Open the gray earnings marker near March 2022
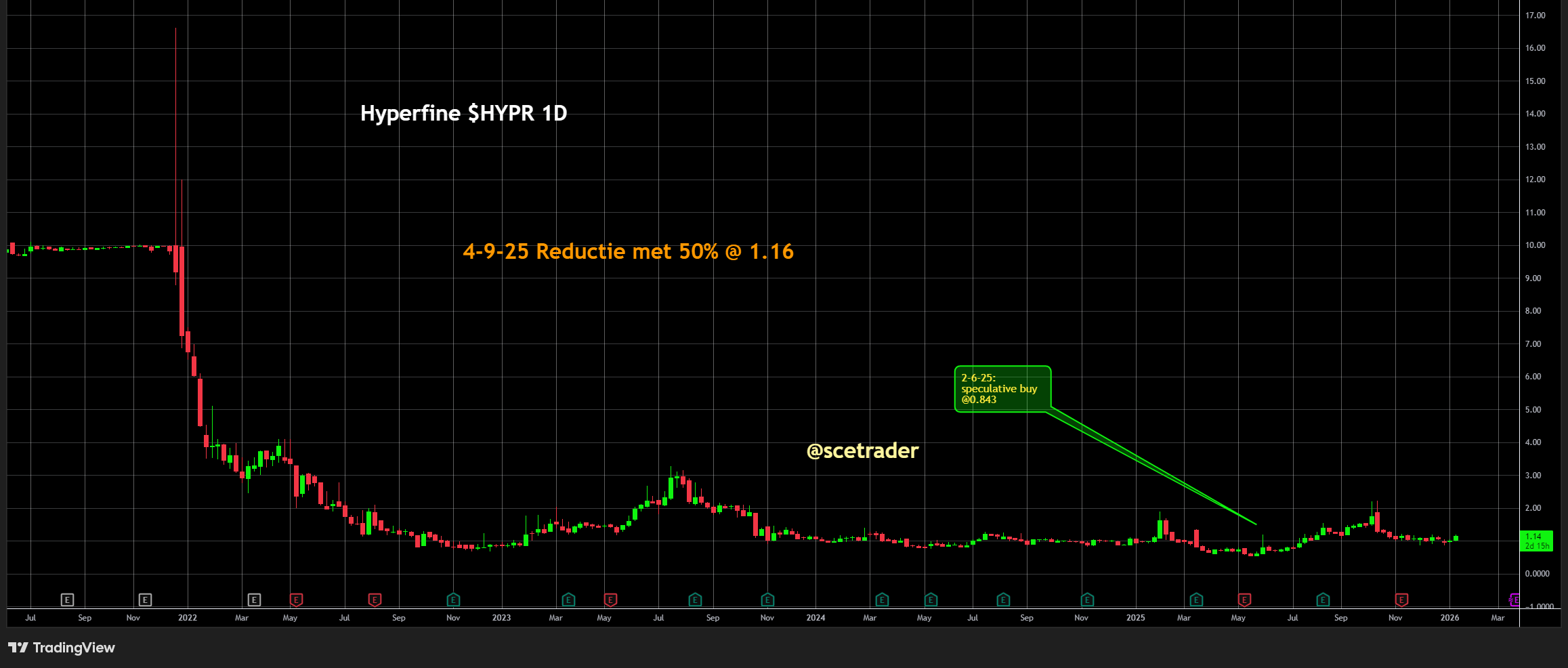 (x=254, y=600)
